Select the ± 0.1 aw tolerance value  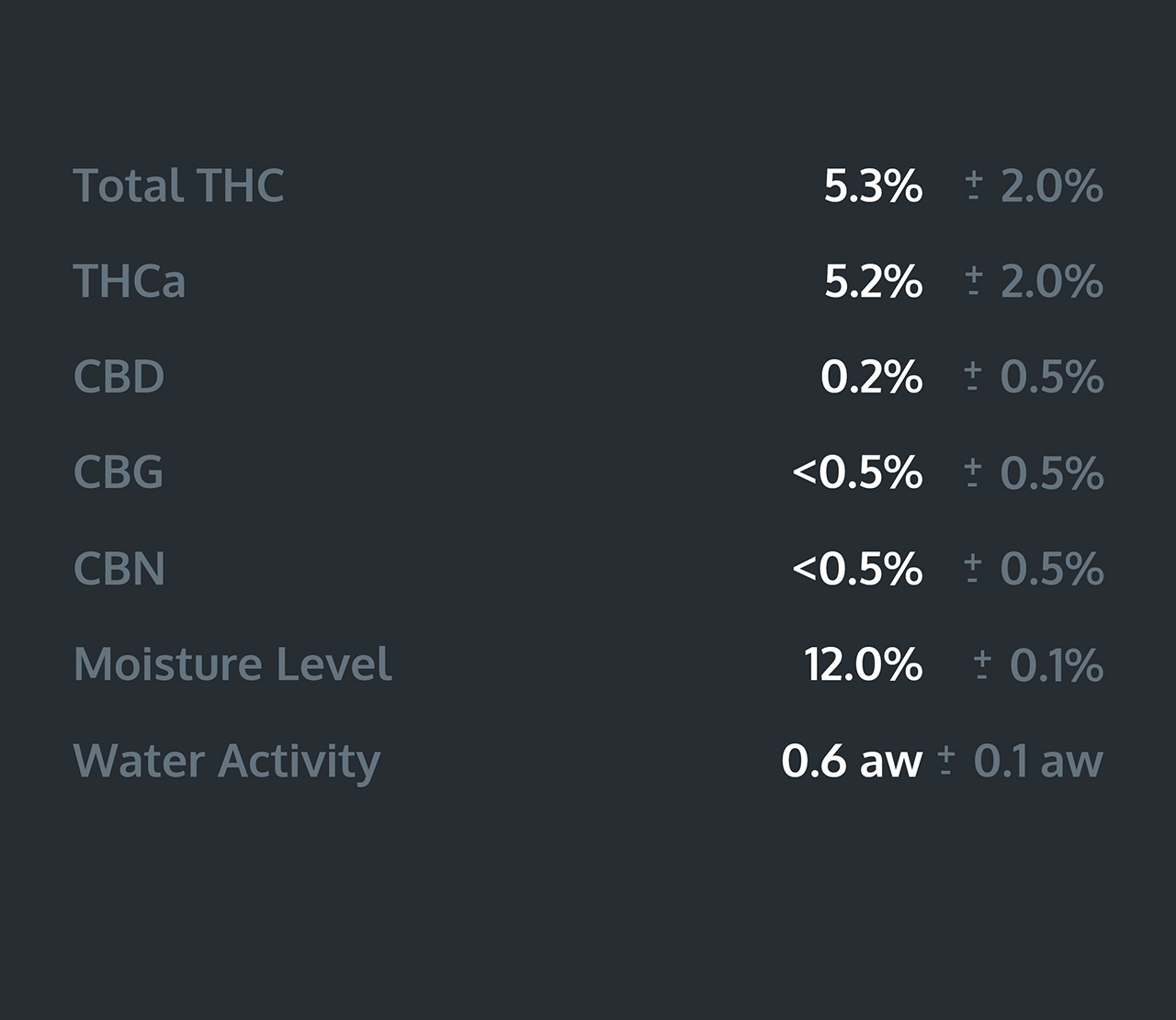(x=1022, y=761)
